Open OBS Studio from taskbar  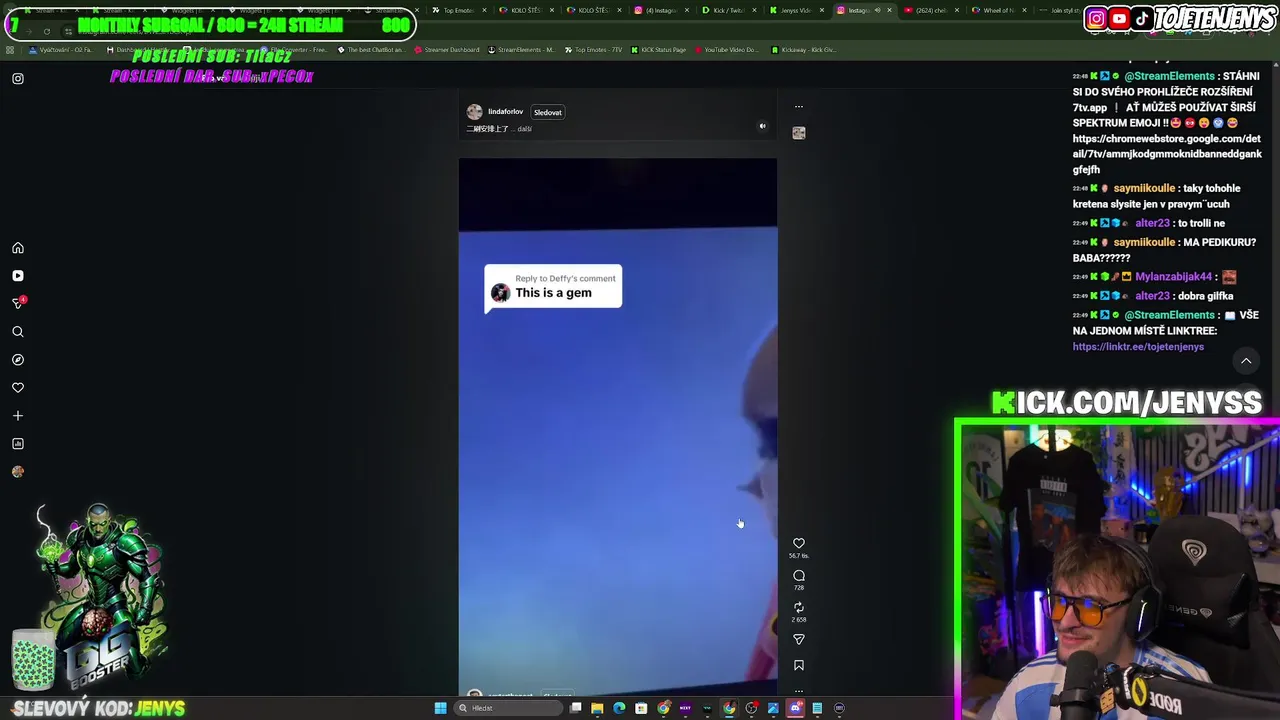[751, 708]
